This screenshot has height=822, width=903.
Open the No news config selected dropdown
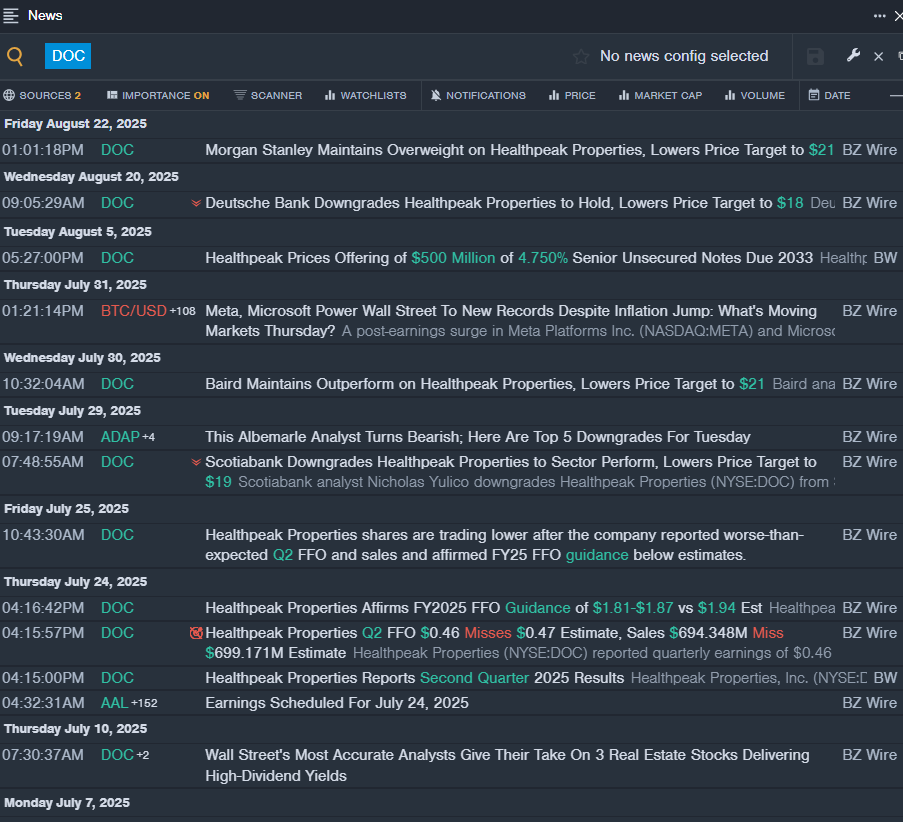(x=684, y=56)
